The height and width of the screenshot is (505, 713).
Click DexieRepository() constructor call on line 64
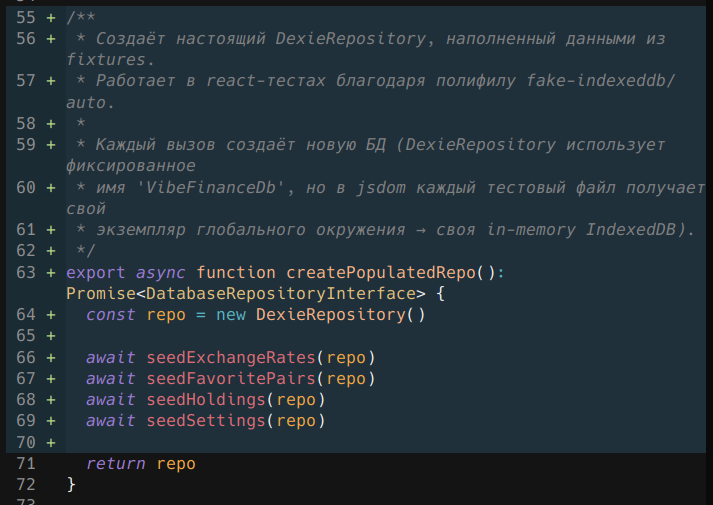coord(341,315)
